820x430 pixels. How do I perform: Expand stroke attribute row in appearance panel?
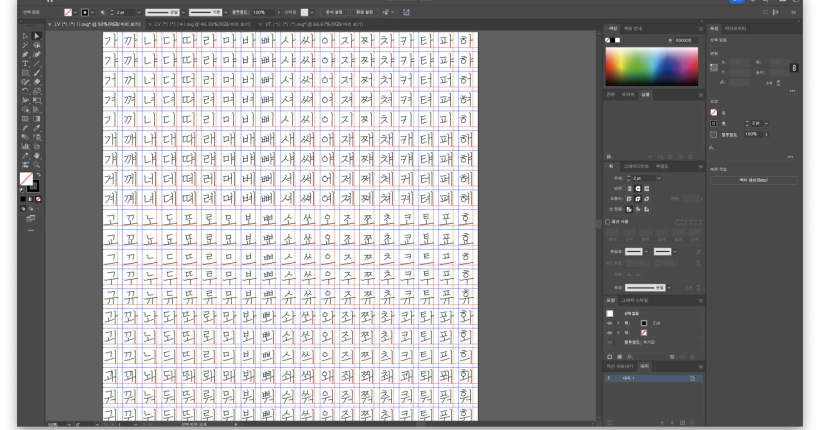[618, 324]
